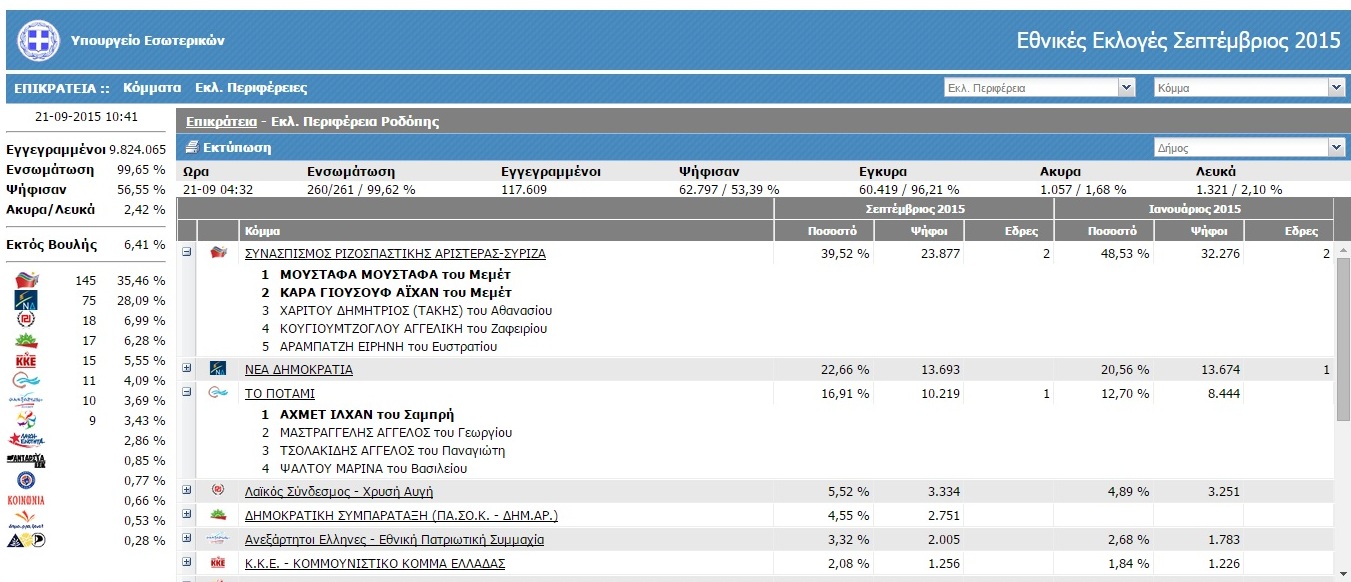Open the Κόμματα menu item
Viewport: 1351px width, 582px height.
click(152, 88)
